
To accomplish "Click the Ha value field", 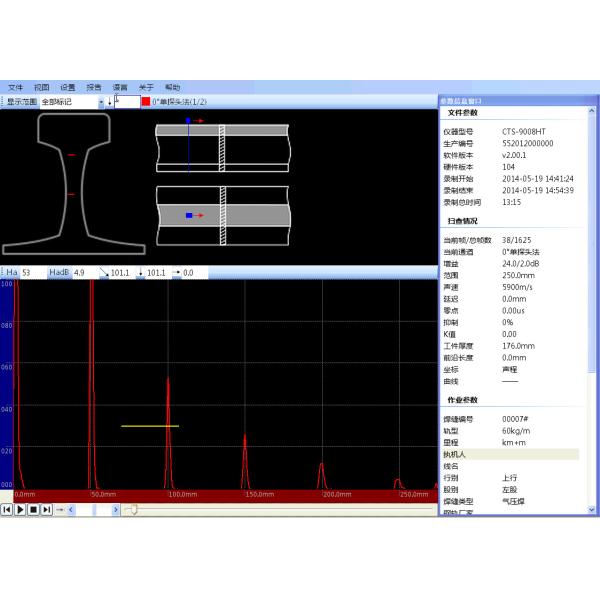I will (32, 272).
